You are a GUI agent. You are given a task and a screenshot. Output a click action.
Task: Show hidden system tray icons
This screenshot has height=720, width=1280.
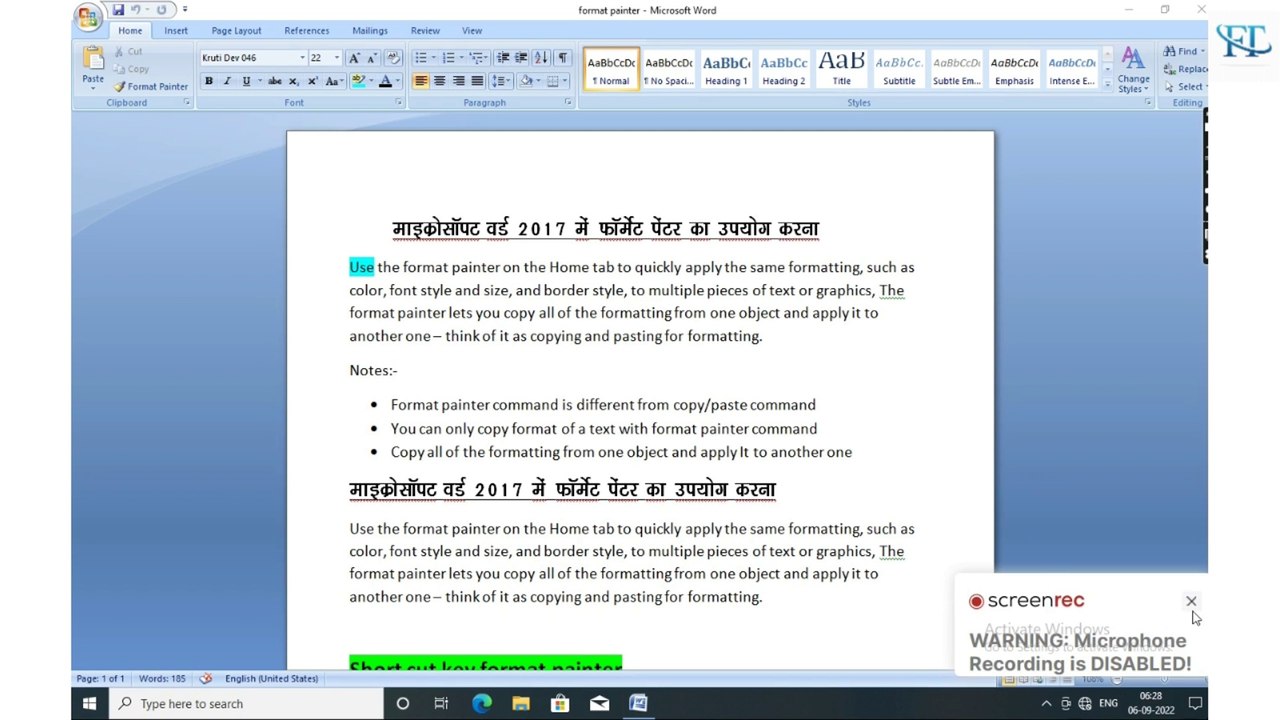pos(1046,704)
